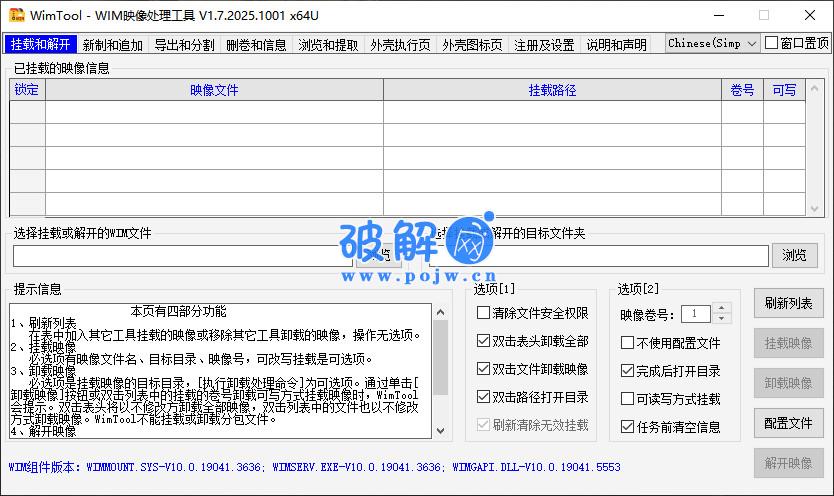This screenshot has width=834, height=496.
Task: Open the 浏览和提取 tab
Action: click(x=328, y=45)
